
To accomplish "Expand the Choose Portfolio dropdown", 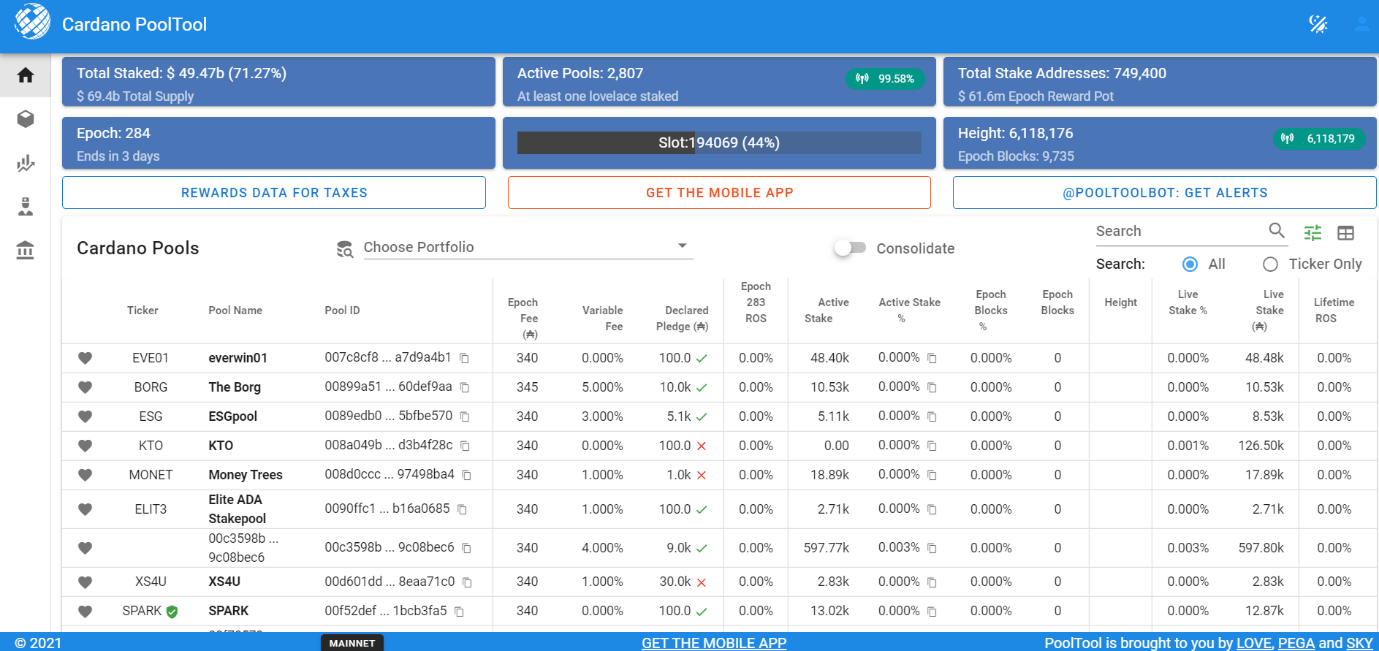I will [528, 247].
